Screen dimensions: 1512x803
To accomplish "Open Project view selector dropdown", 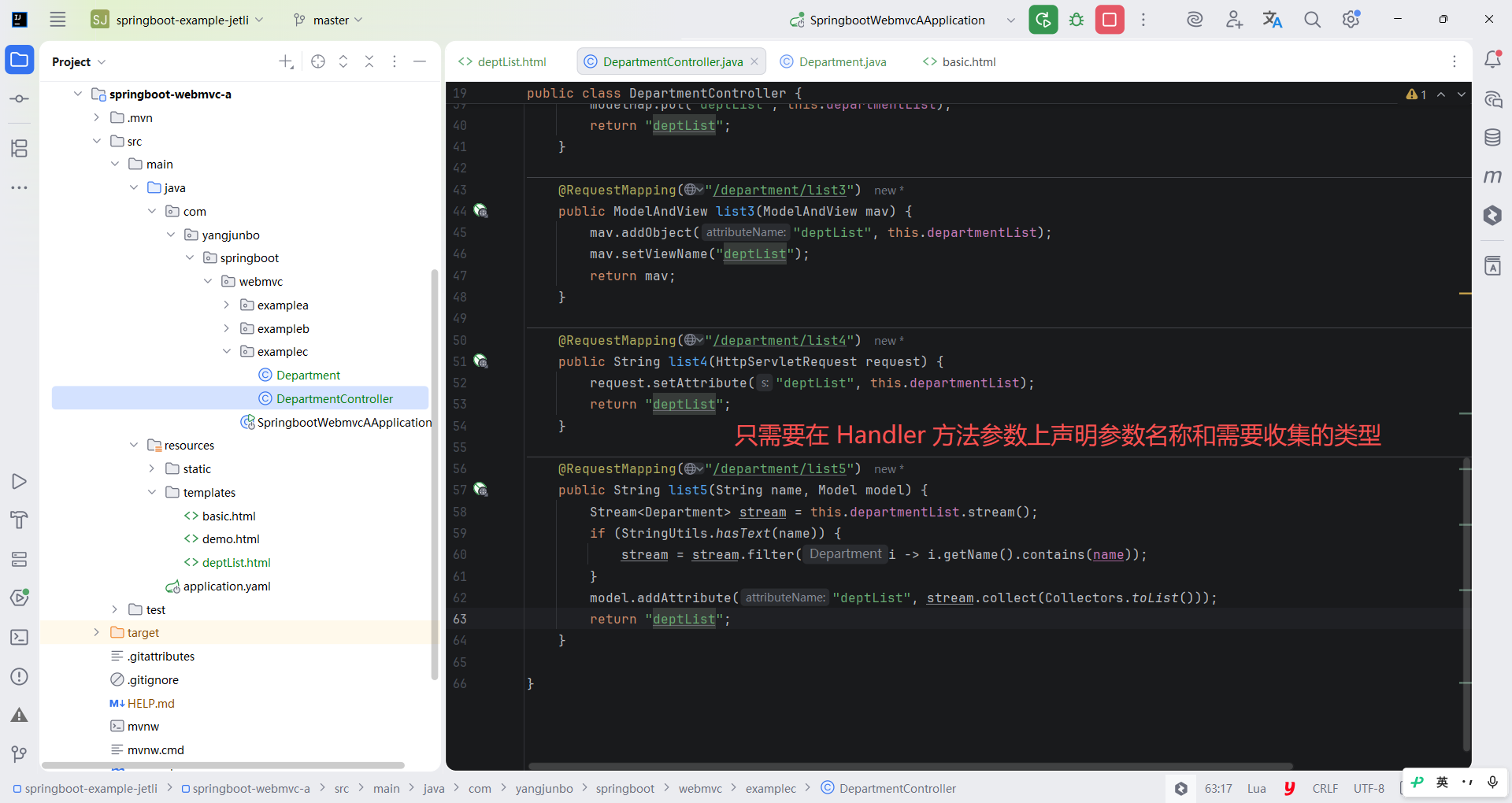I will [x=79, y=61].
